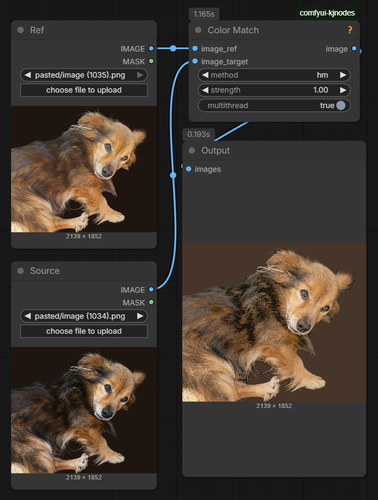Click Ref image size label 2139 × 1852
This screenshot has width=378, height=500.
84,236
